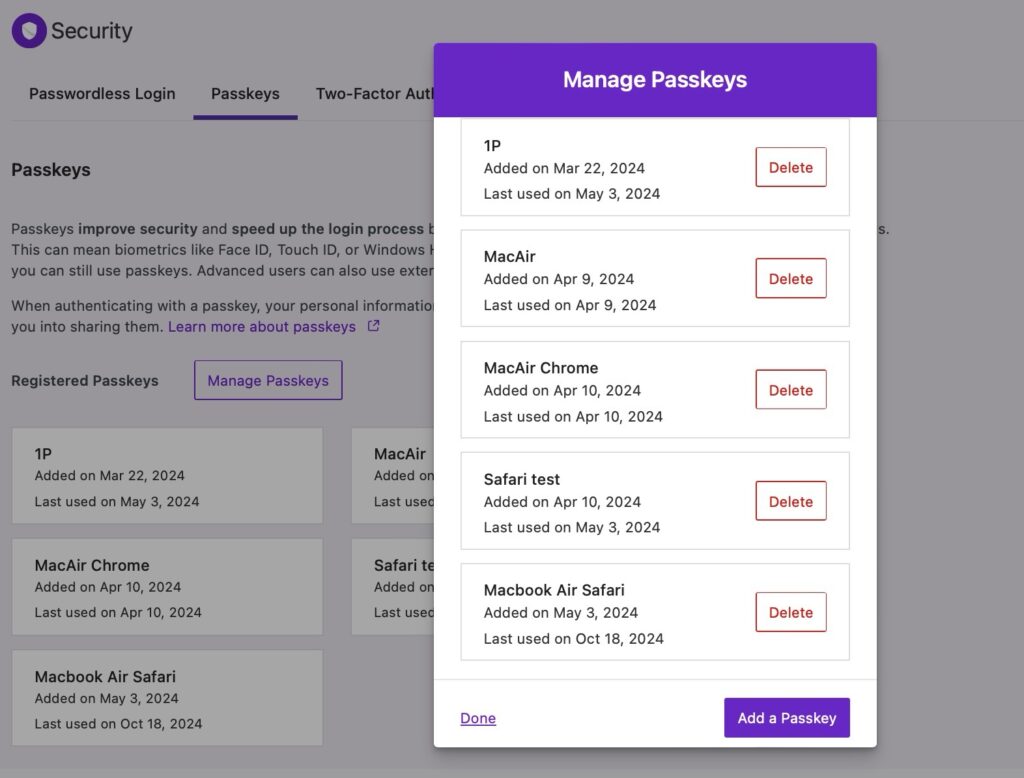The width and height of the screenshot is (1024, 778).
Task: Click the outlined Manage Passkeys button
Action: pos(268,380)
